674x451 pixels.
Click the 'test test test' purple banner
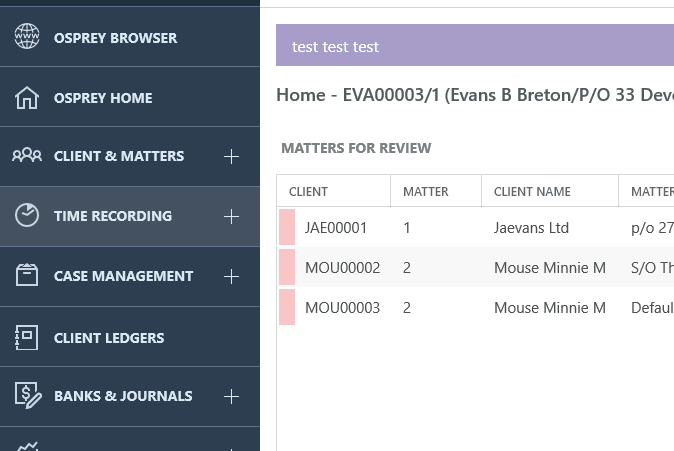pos(475,45)
